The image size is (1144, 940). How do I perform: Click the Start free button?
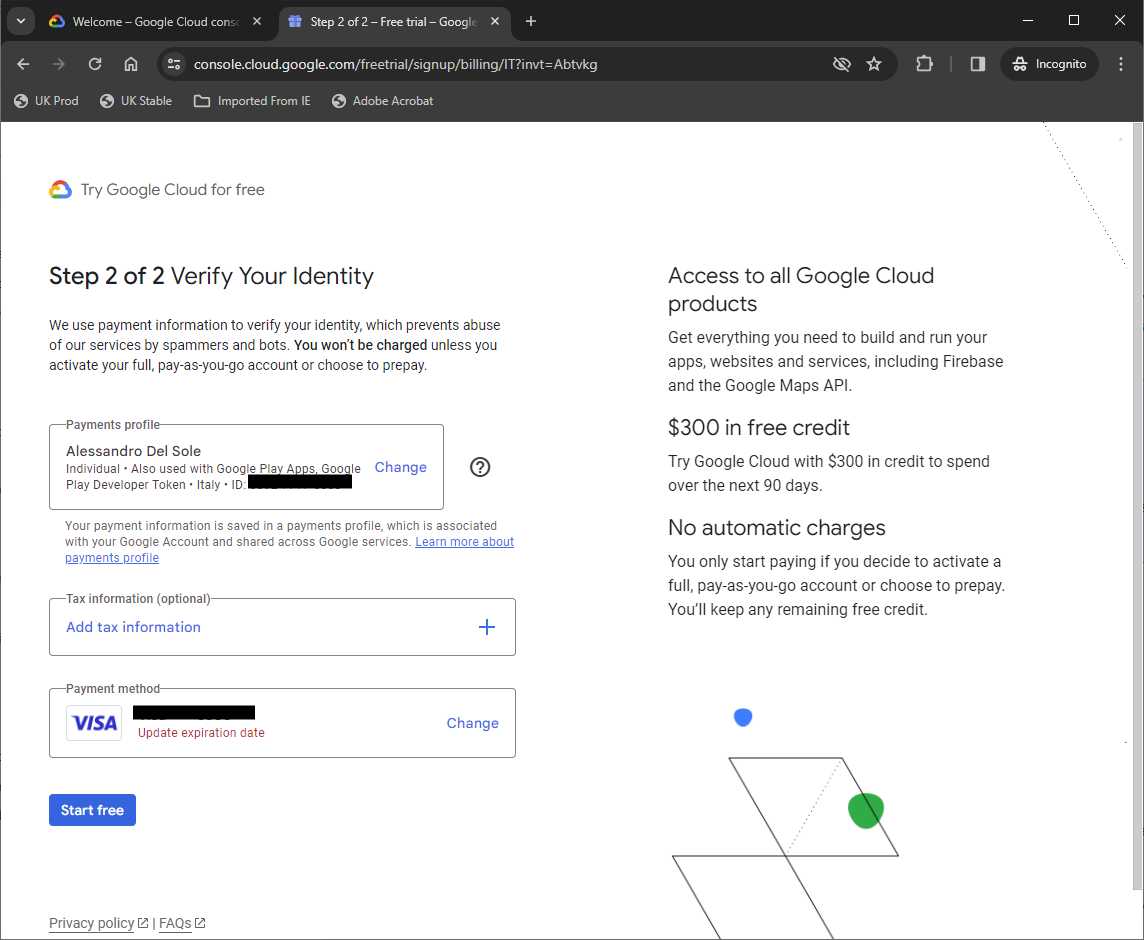tap(92, 810)
